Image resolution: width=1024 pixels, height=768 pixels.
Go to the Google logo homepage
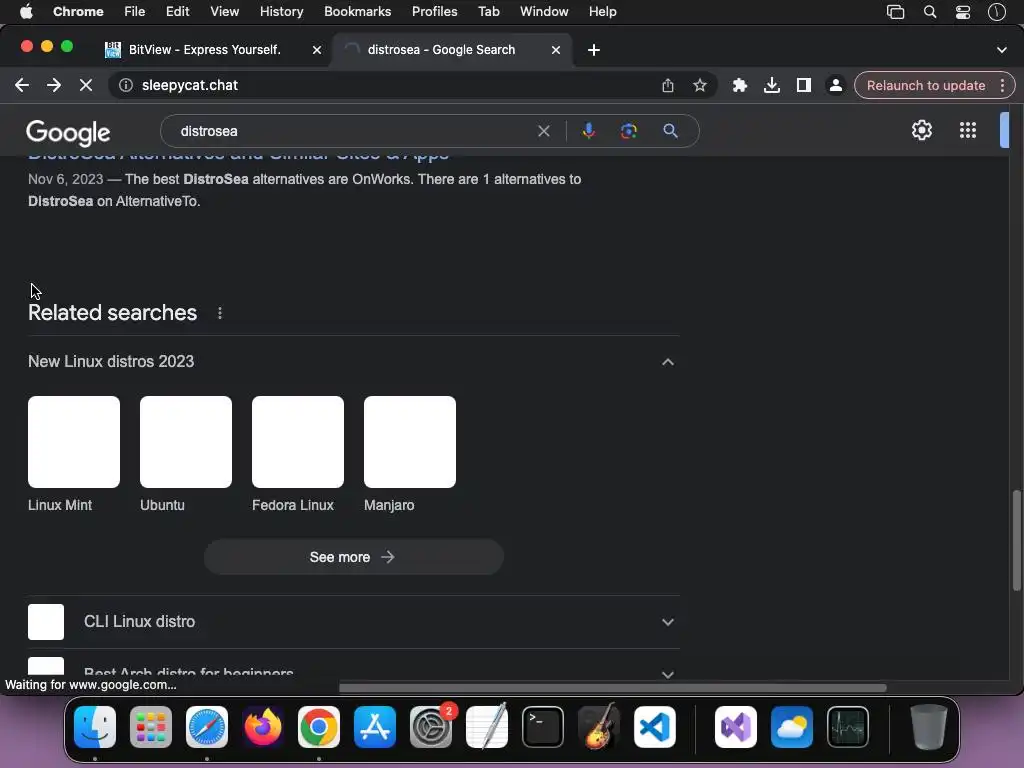tap(68, 133)
